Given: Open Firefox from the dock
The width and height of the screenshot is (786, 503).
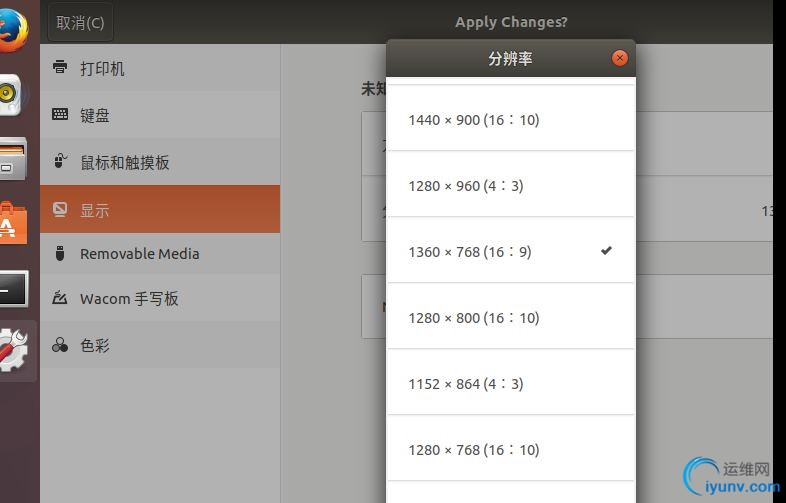Looking at the screenshot, I should coord(13,29).
